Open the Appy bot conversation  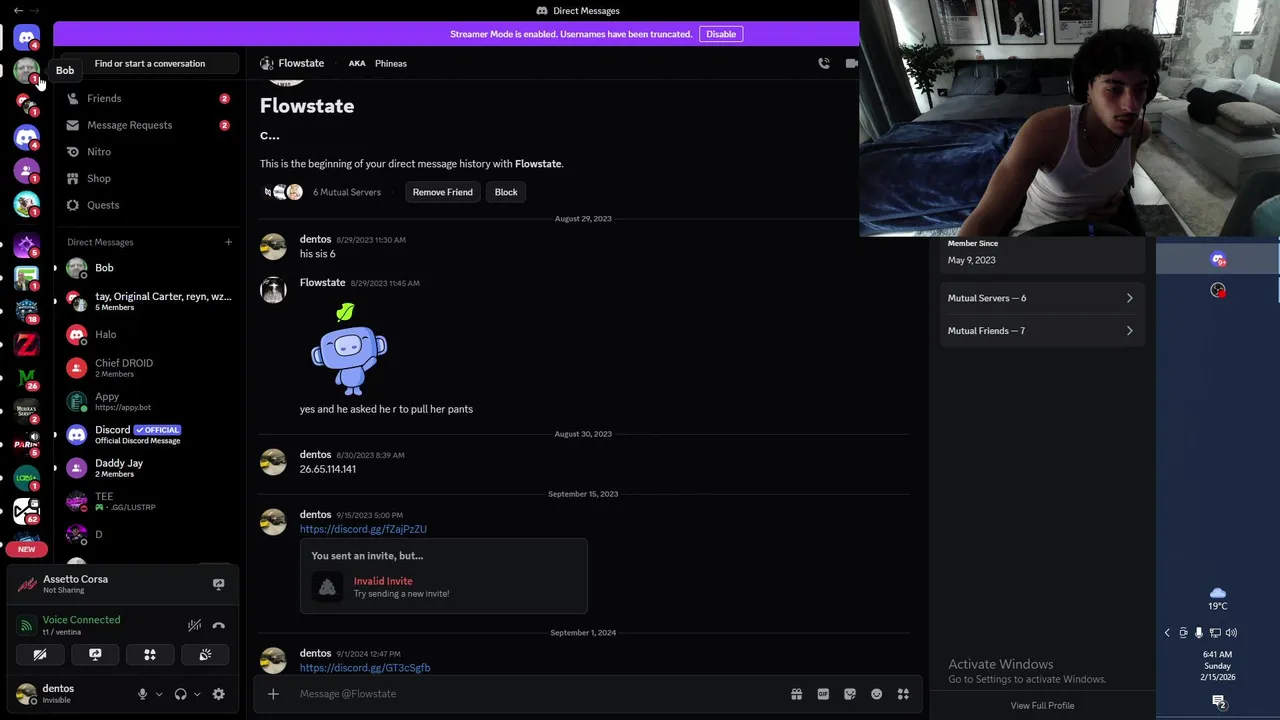[148, 401]
